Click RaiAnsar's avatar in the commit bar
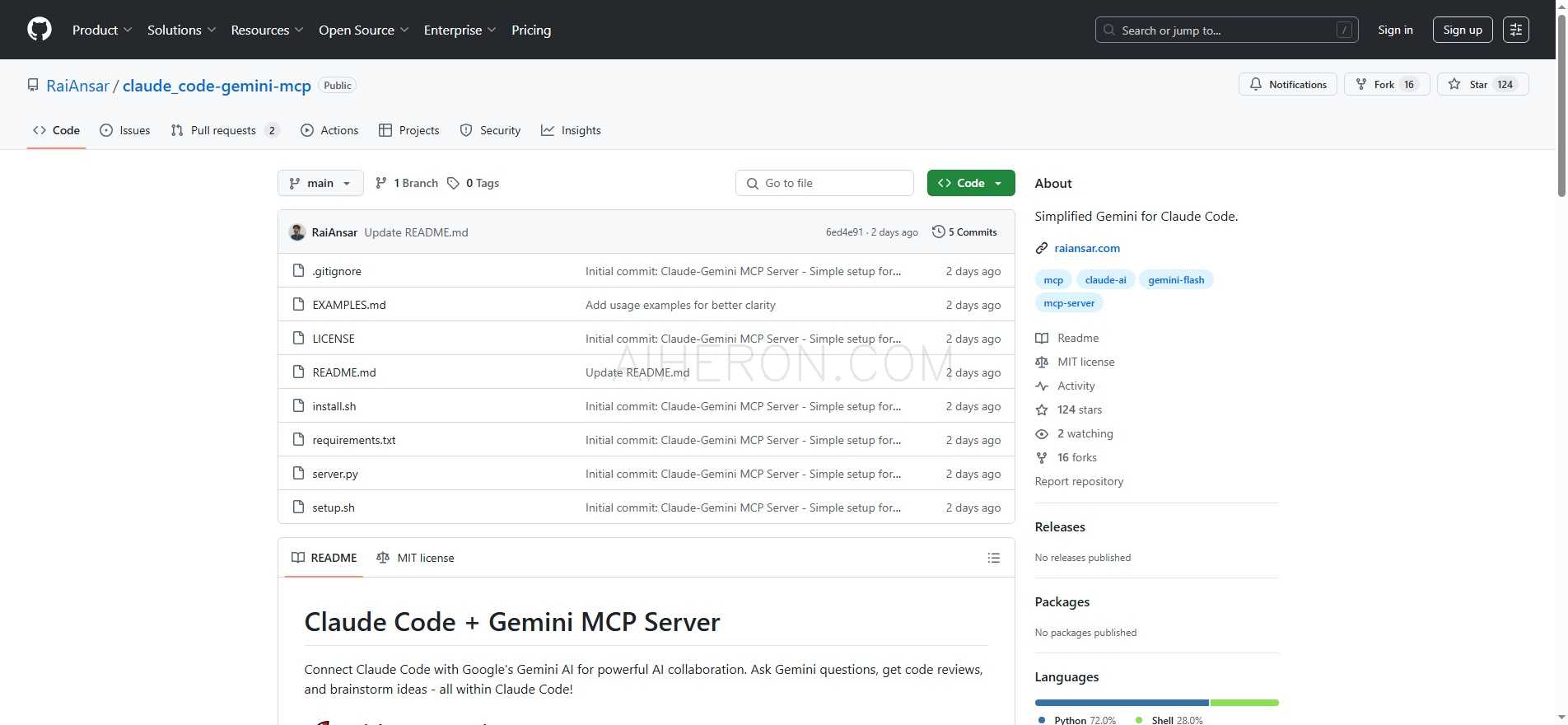The image size is (1568, 725). point(297,232)
